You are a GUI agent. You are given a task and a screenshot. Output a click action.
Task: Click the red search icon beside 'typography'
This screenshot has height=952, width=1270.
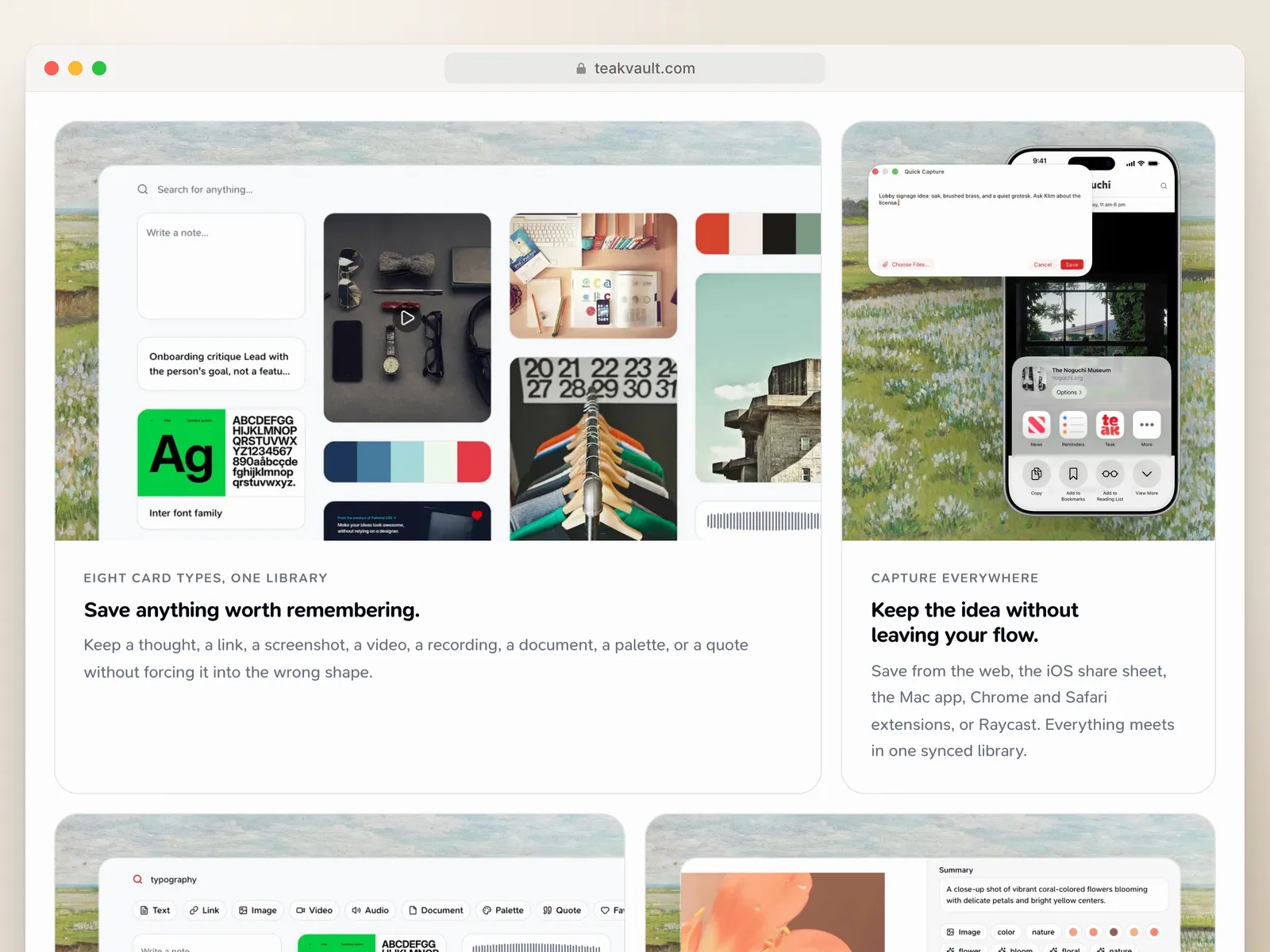(137, 879)
